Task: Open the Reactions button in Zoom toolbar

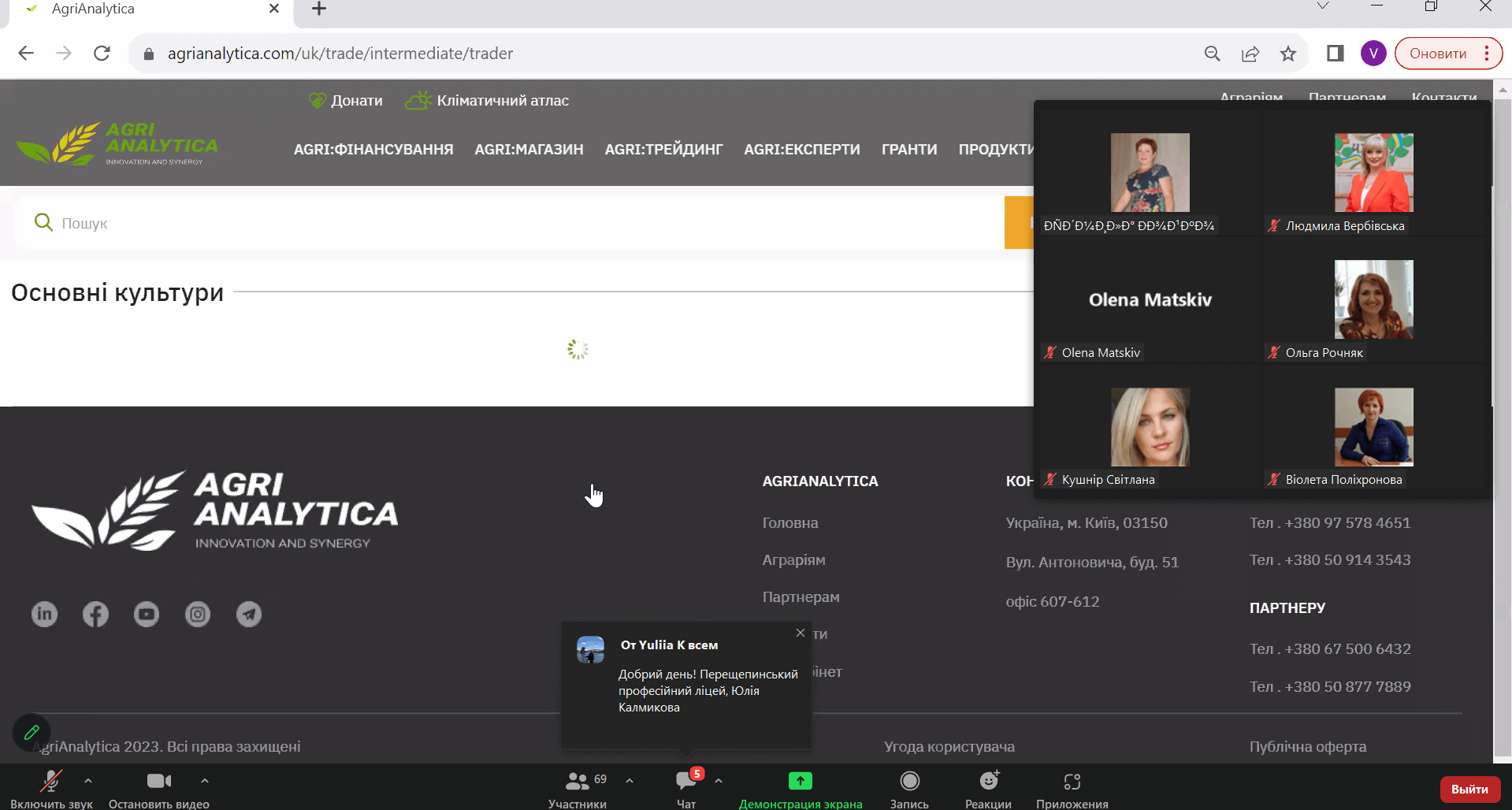Action: click(x=988, y=789)
